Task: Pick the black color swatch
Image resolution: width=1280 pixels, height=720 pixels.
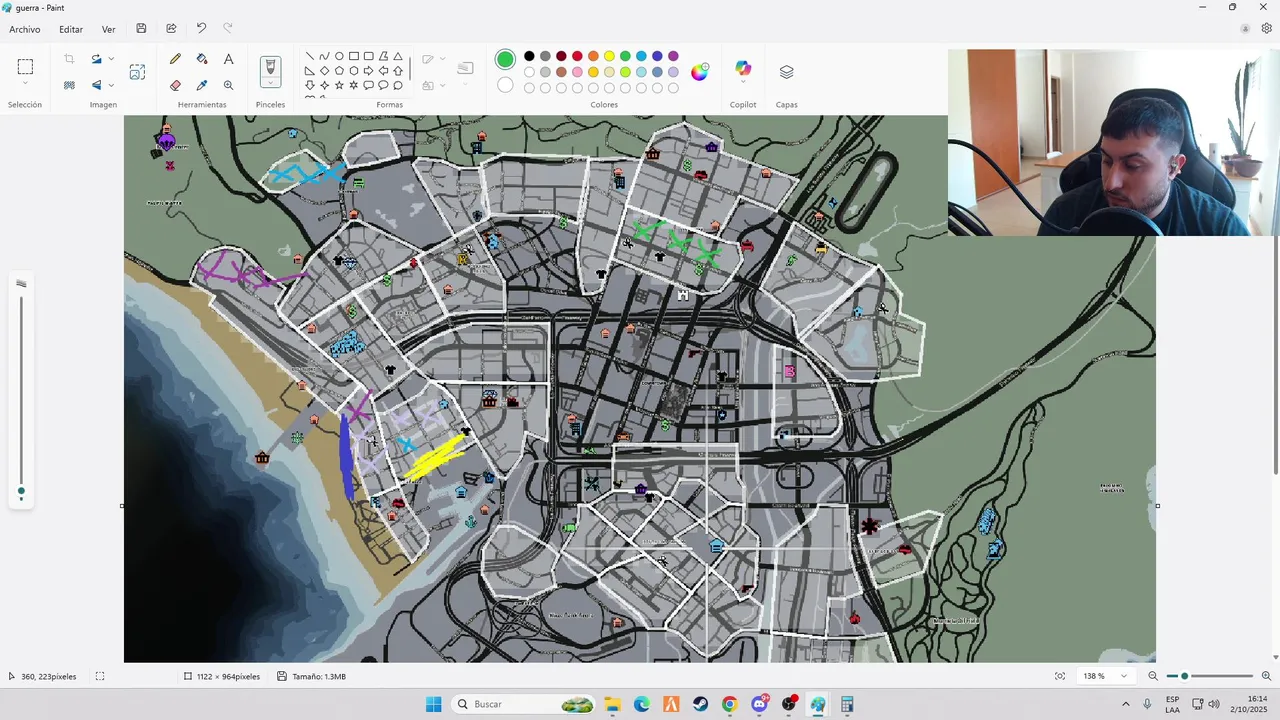Action: [x=529, y=56]
